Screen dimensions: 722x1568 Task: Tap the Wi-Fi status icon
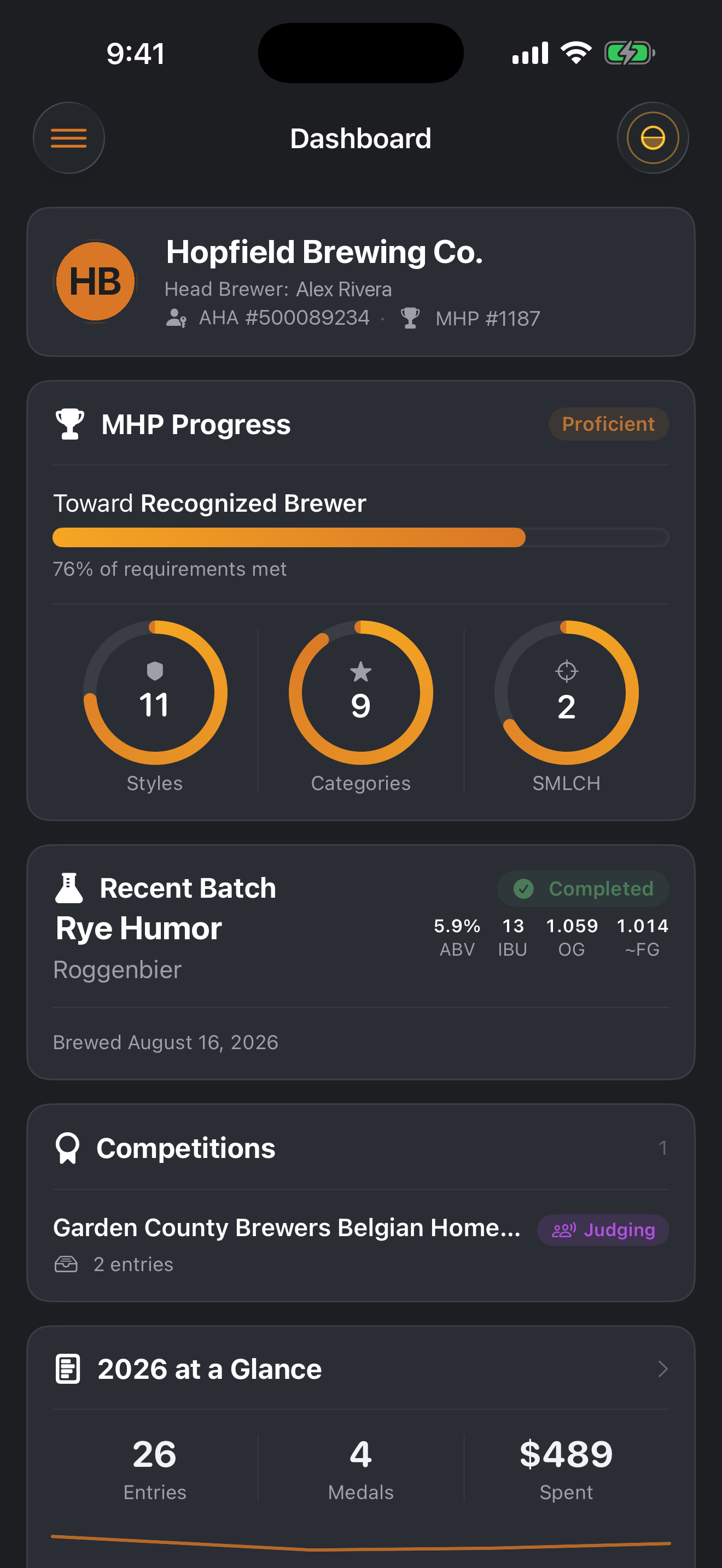577,53
